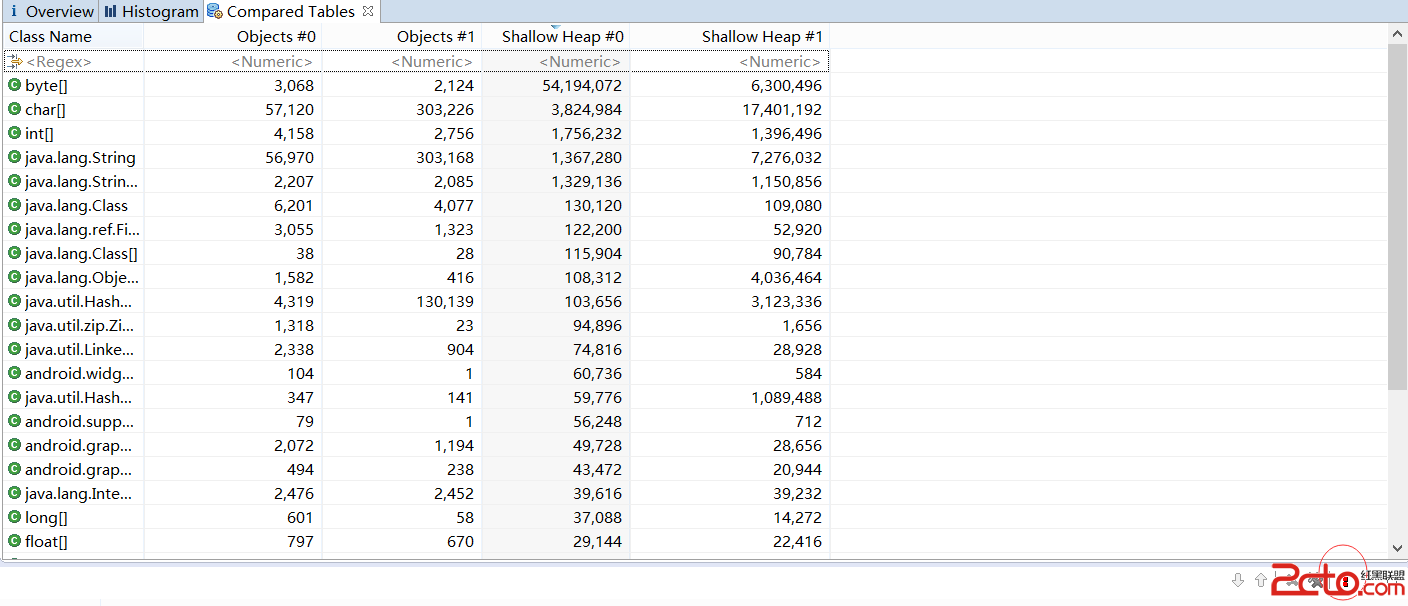Click the regex filter icon in the filter row
The width and height of the screenshot is (1408, 606).
coord(15,62)
